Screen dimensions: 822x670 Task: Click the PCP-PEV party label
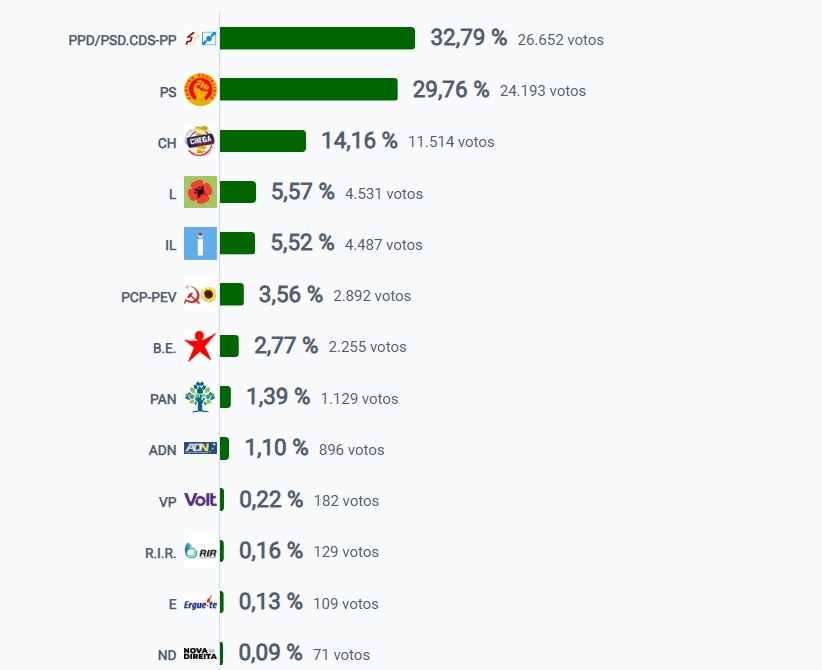tap(149, 297)
